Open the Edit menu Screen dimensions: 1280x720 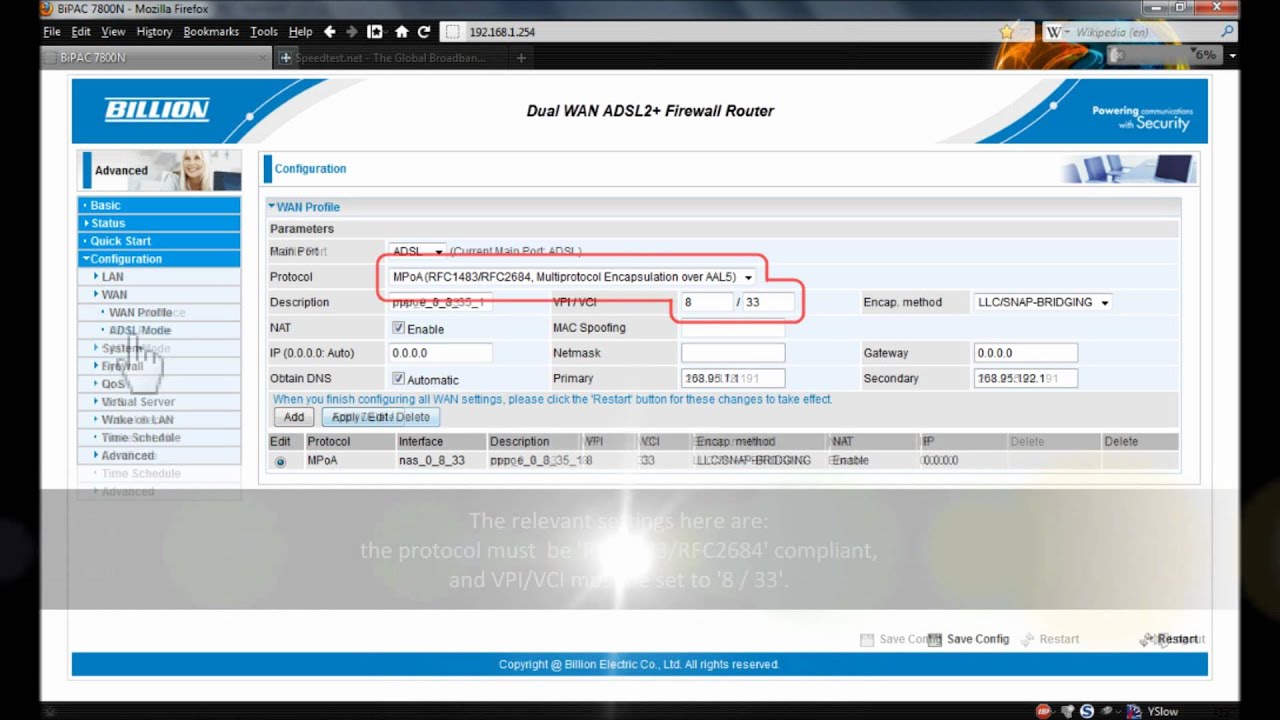(x=80, y=32)
